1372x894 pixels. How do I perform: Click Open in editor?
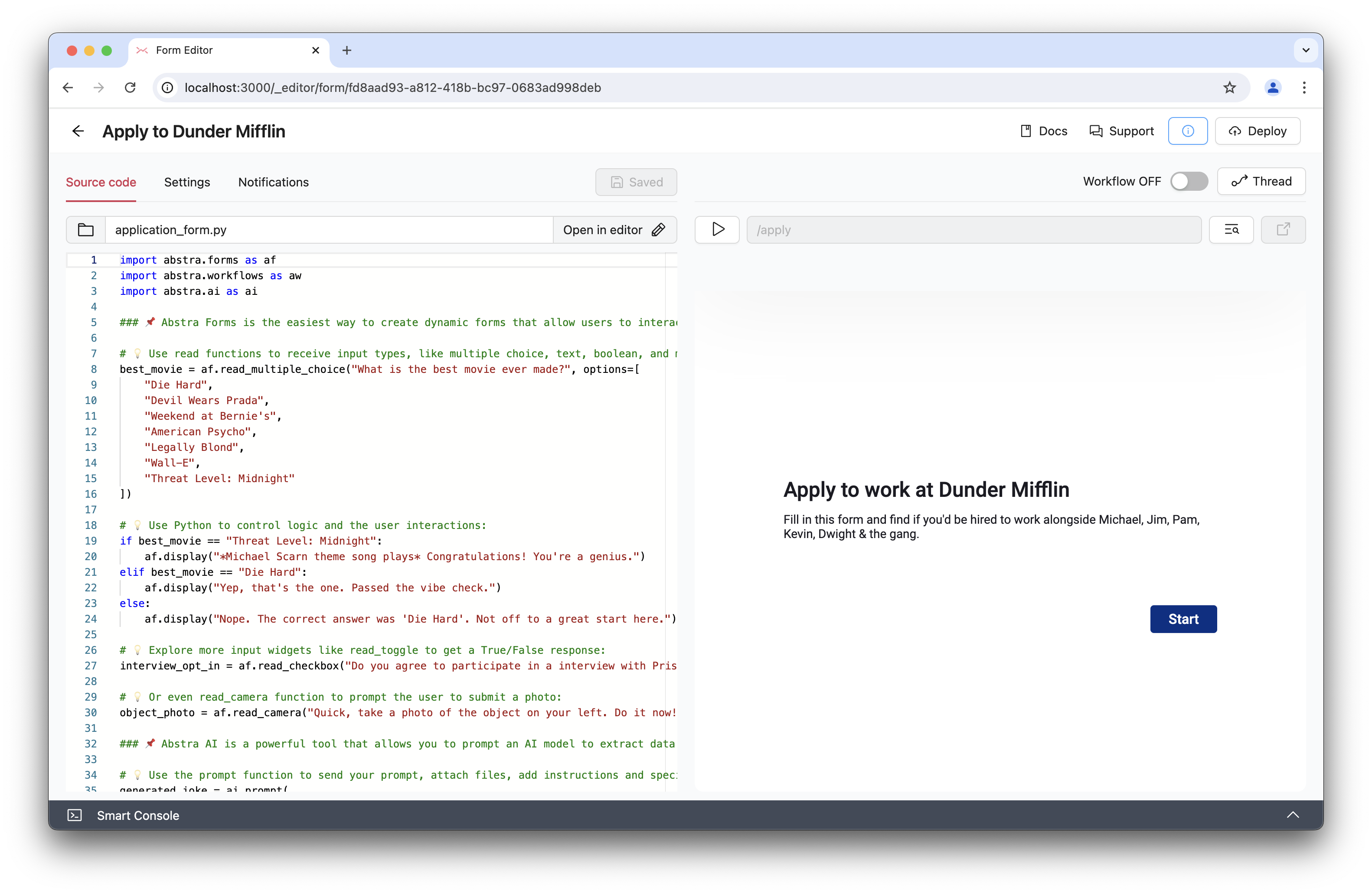click(614, 230)
